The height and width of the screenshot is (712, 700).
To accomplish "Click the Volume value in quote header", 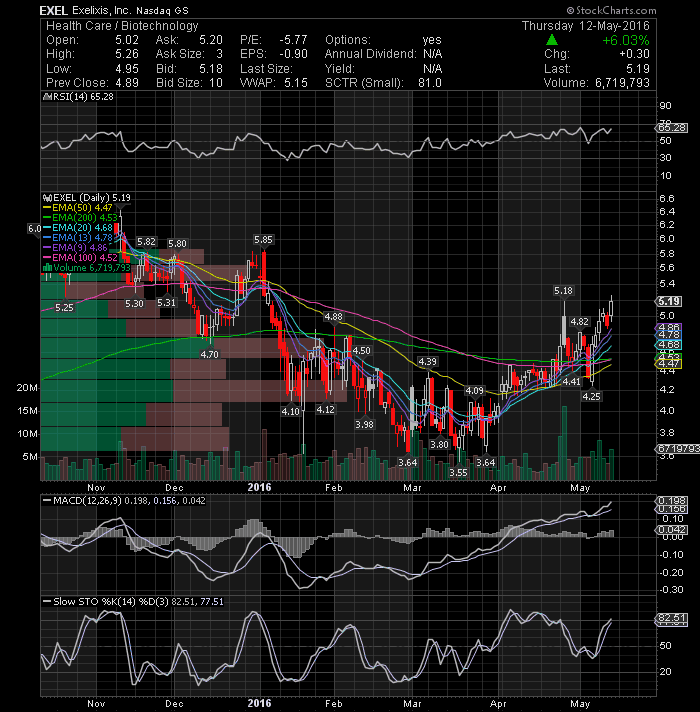I will coord(622,83).
